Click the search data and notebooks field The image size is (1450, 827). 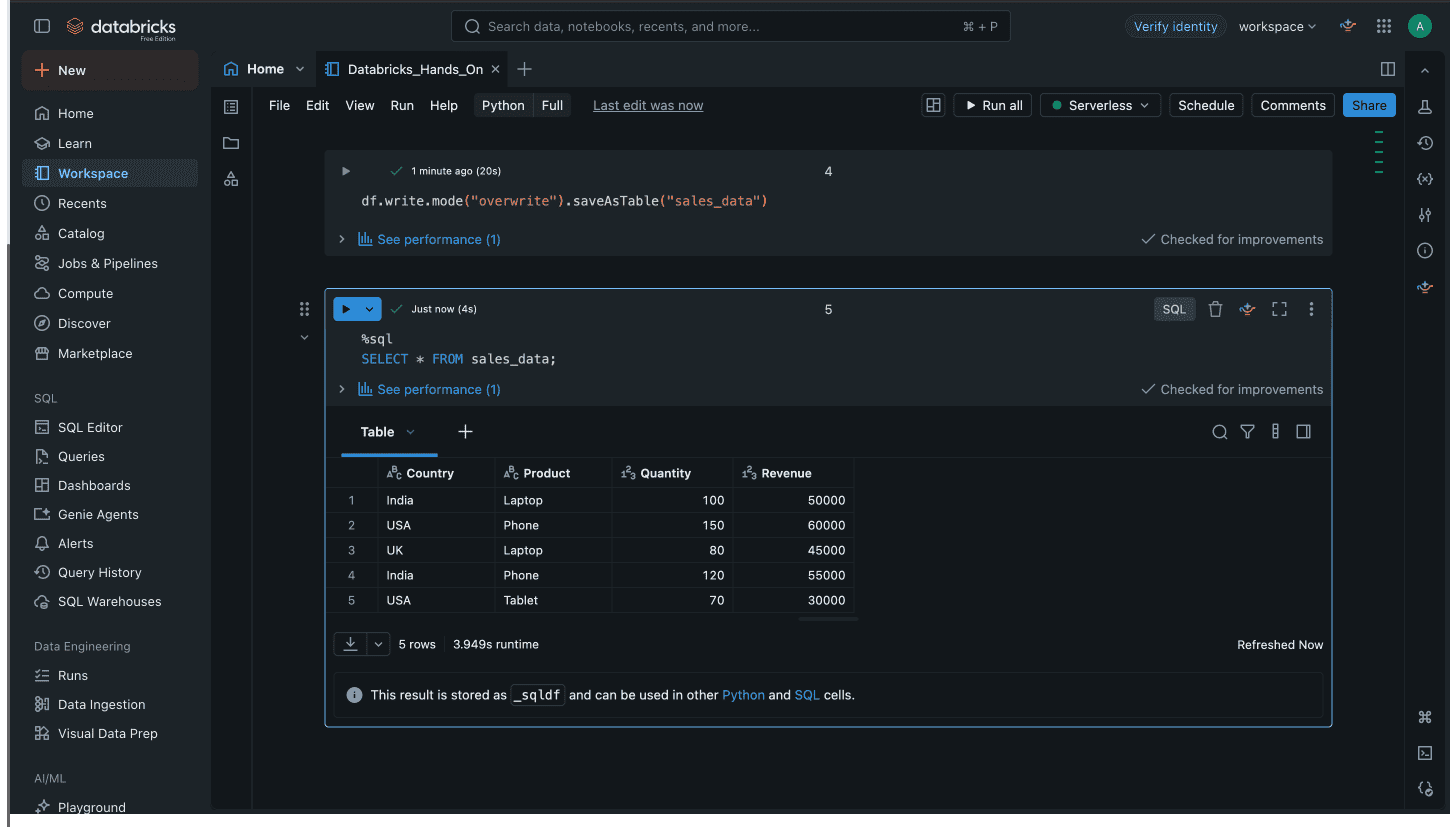tap(731, 27)
